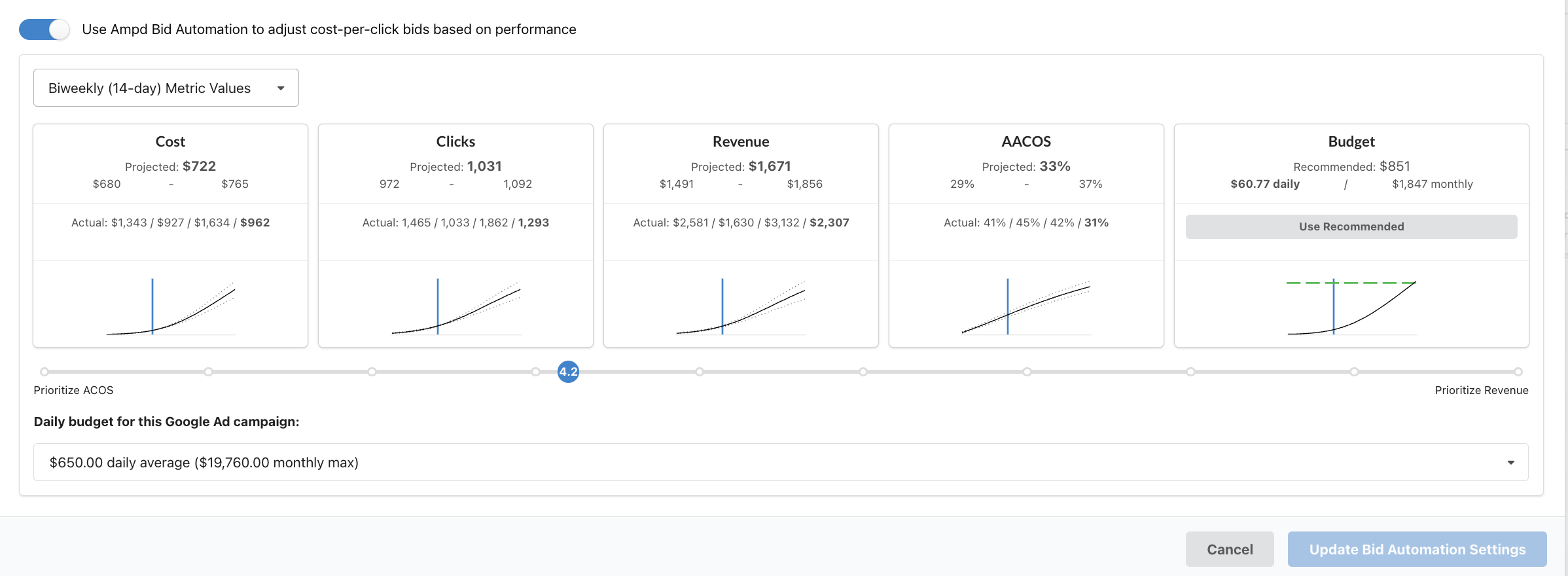
Task: Click the Cancel button
Action: 1229,549
